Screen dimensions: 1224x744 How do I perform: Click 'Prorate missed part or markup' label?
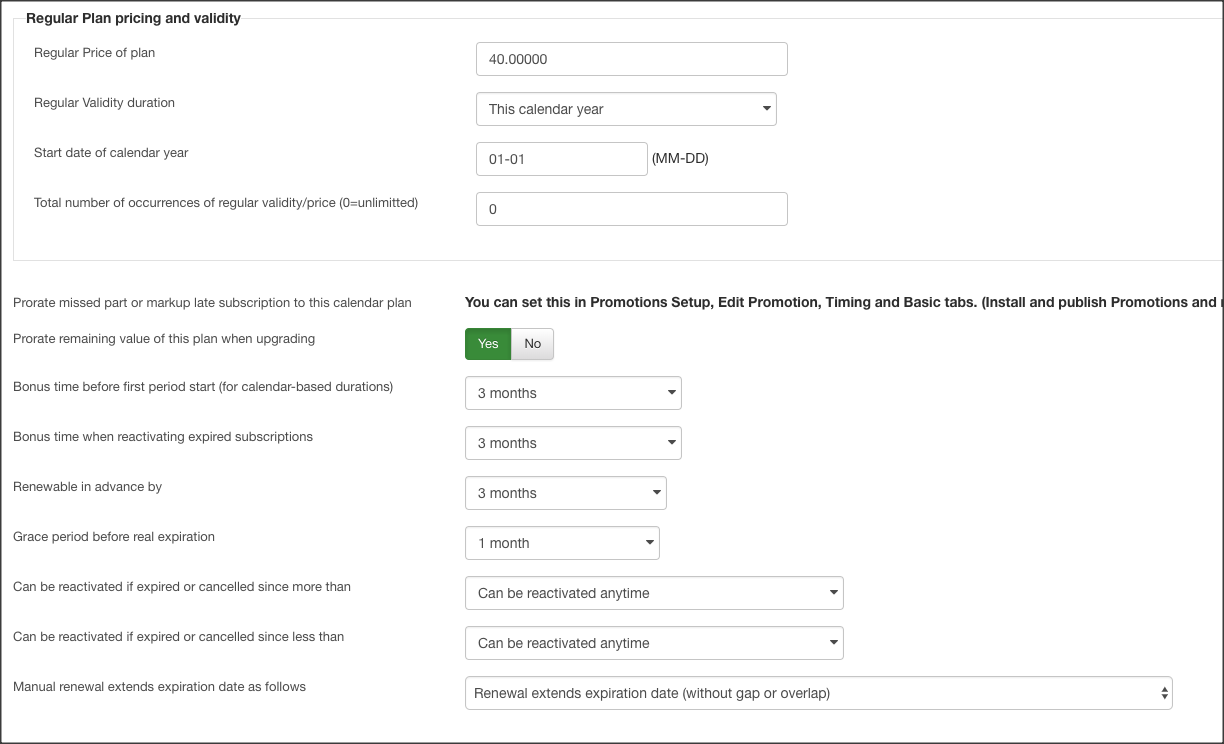click(212, 302)
